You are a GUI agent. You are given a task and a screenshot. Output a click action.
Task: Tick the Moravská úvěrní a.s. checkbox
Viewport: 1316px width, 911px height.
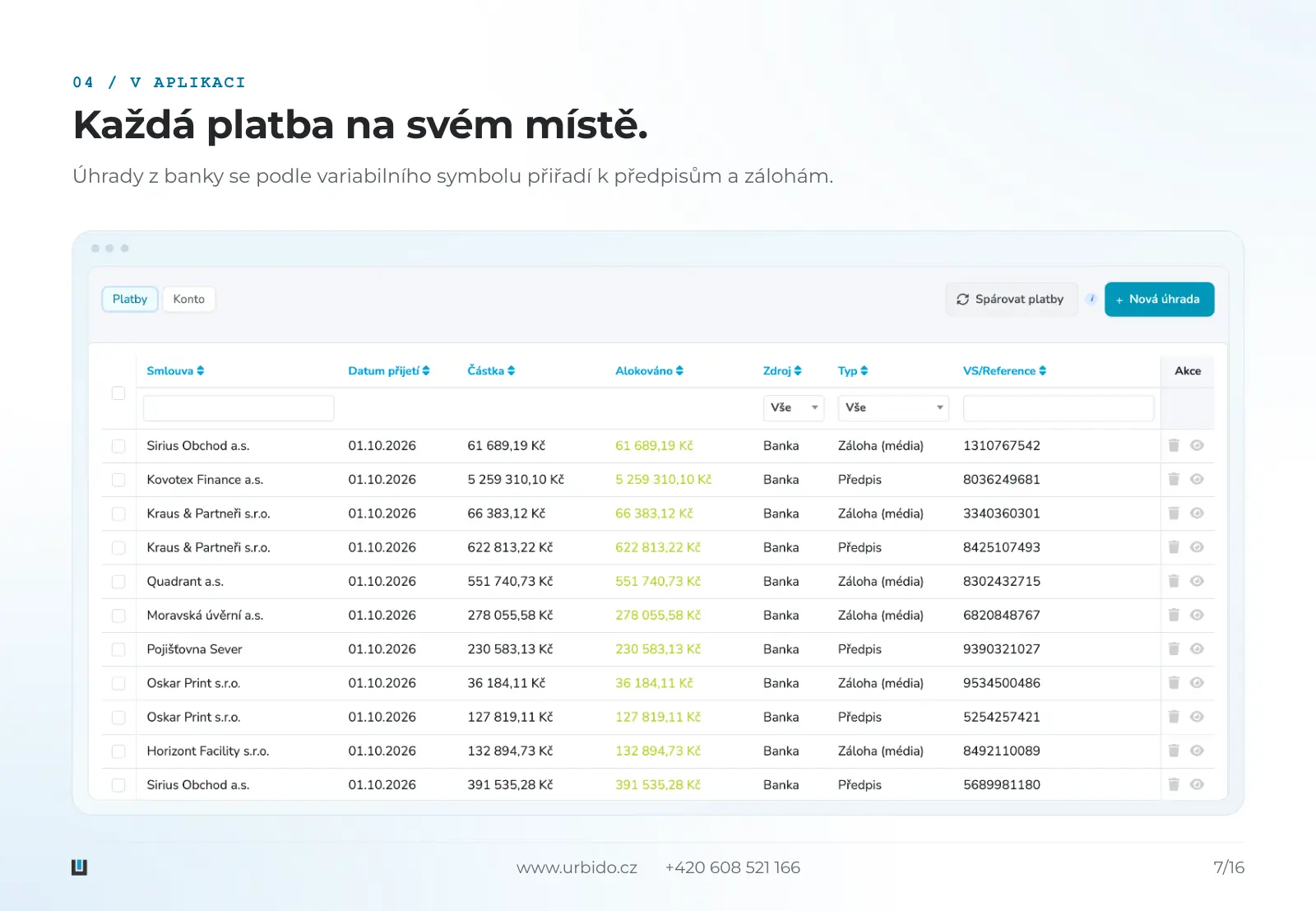pos(118,616)
